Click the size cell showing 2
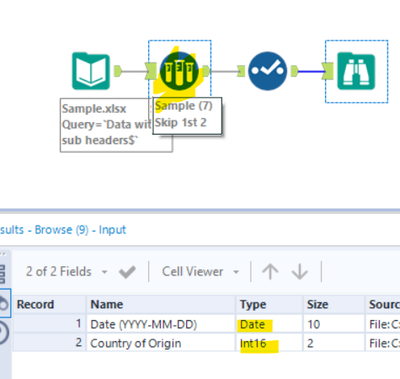400x379 pixels. pyautogui.click(x=334, y=343)
